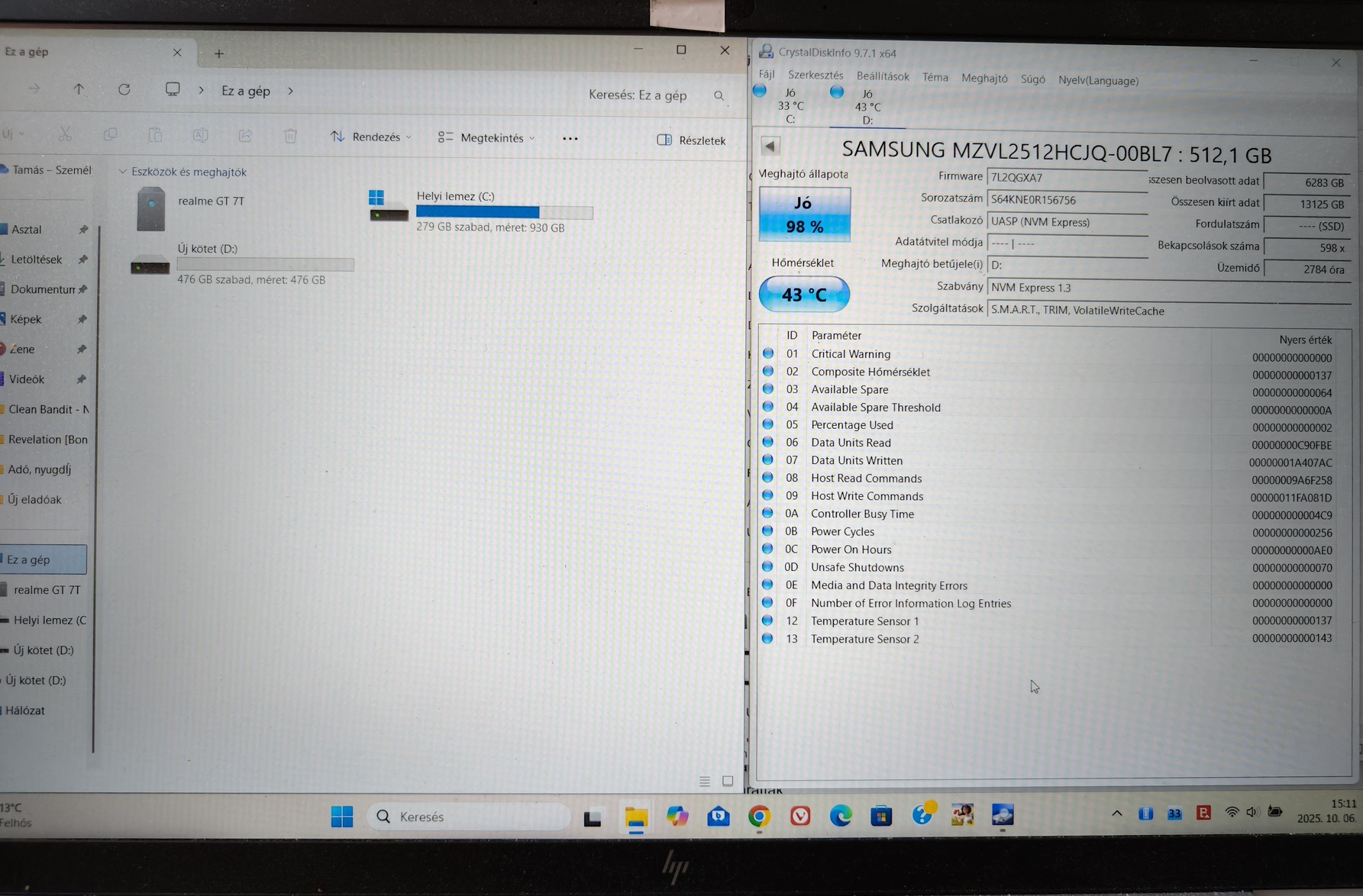Click Ez a gép in the address bar
Screen dimensions: 1363x896
click(246, 91)
